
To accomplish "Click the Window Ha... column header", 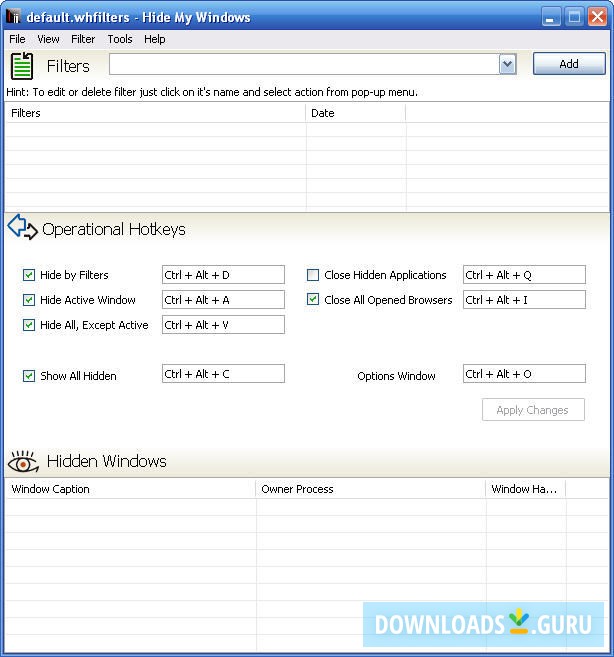I will (526, 489).
